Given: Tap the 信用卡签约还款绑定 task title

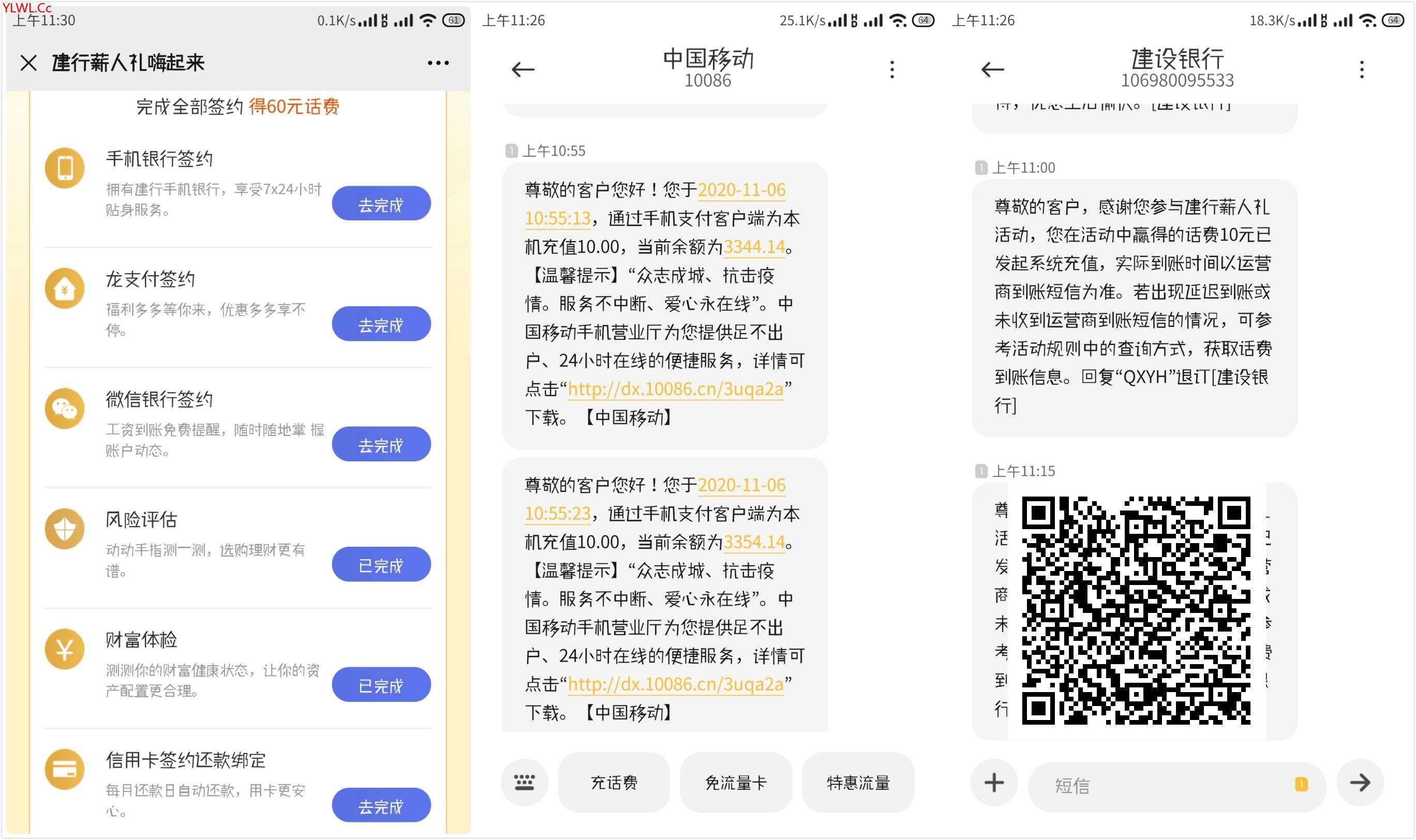Looking at the screenshot, I should click(x=186, y=760).
